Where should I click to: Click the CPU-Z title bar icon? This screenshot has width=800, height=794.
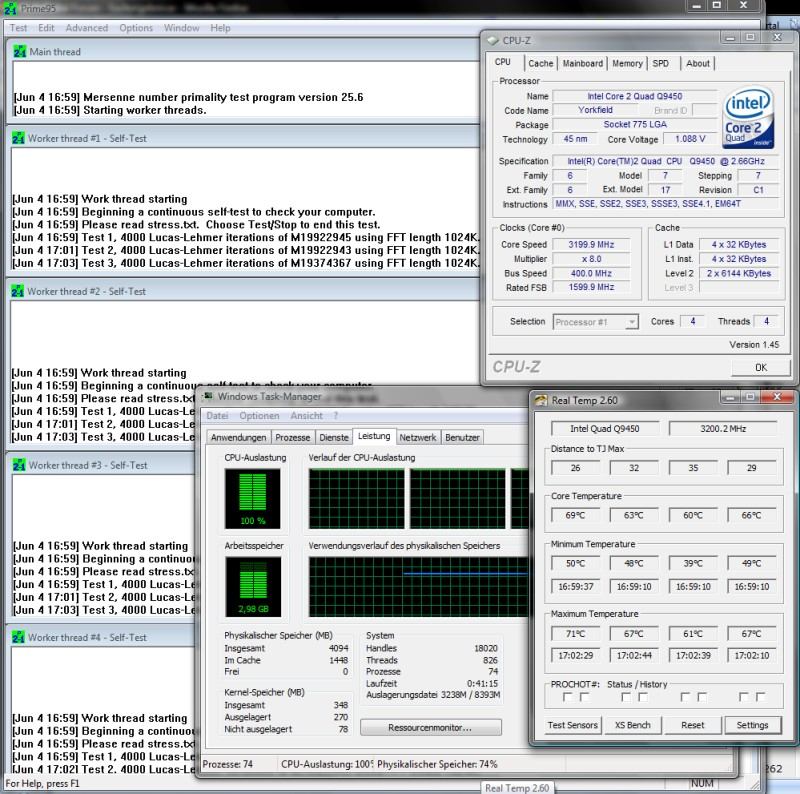pyautogui.click(x=492, y=40)
